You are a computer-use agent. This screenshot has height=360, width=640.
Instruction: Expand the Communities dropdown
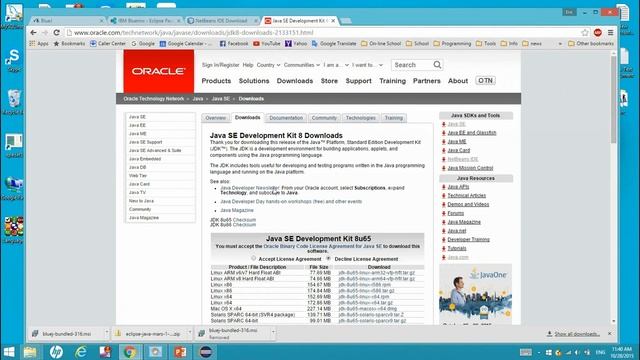click(x=302, y=65)
